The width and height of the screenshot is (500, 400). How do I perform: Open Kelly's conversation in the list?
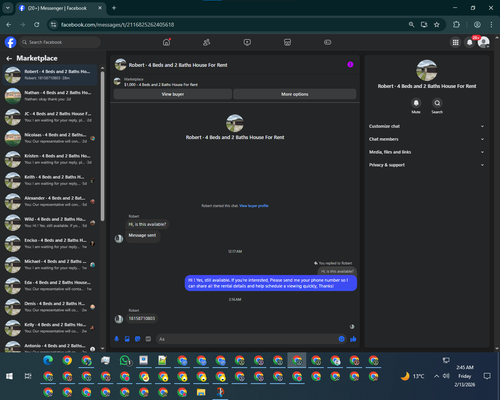50,328
